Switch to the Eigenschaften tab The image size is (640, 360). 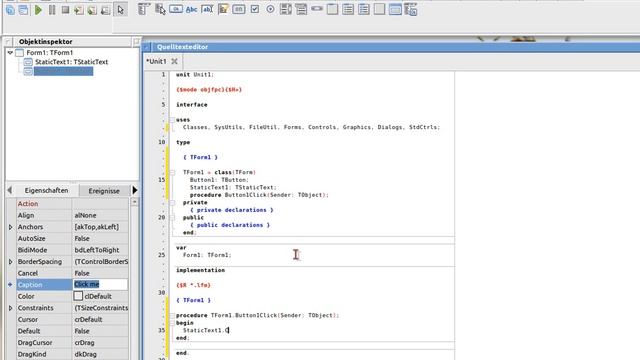(46, 191)
